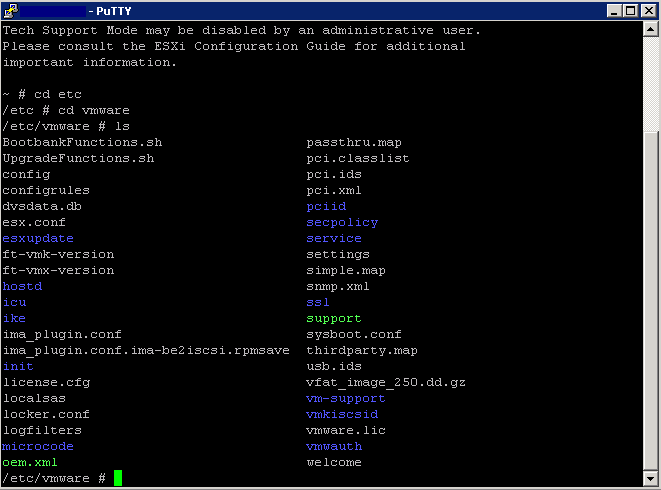Click the blue secpolicy directory name
This screenshot has height=490, width=661.
(x=342, y=223)
